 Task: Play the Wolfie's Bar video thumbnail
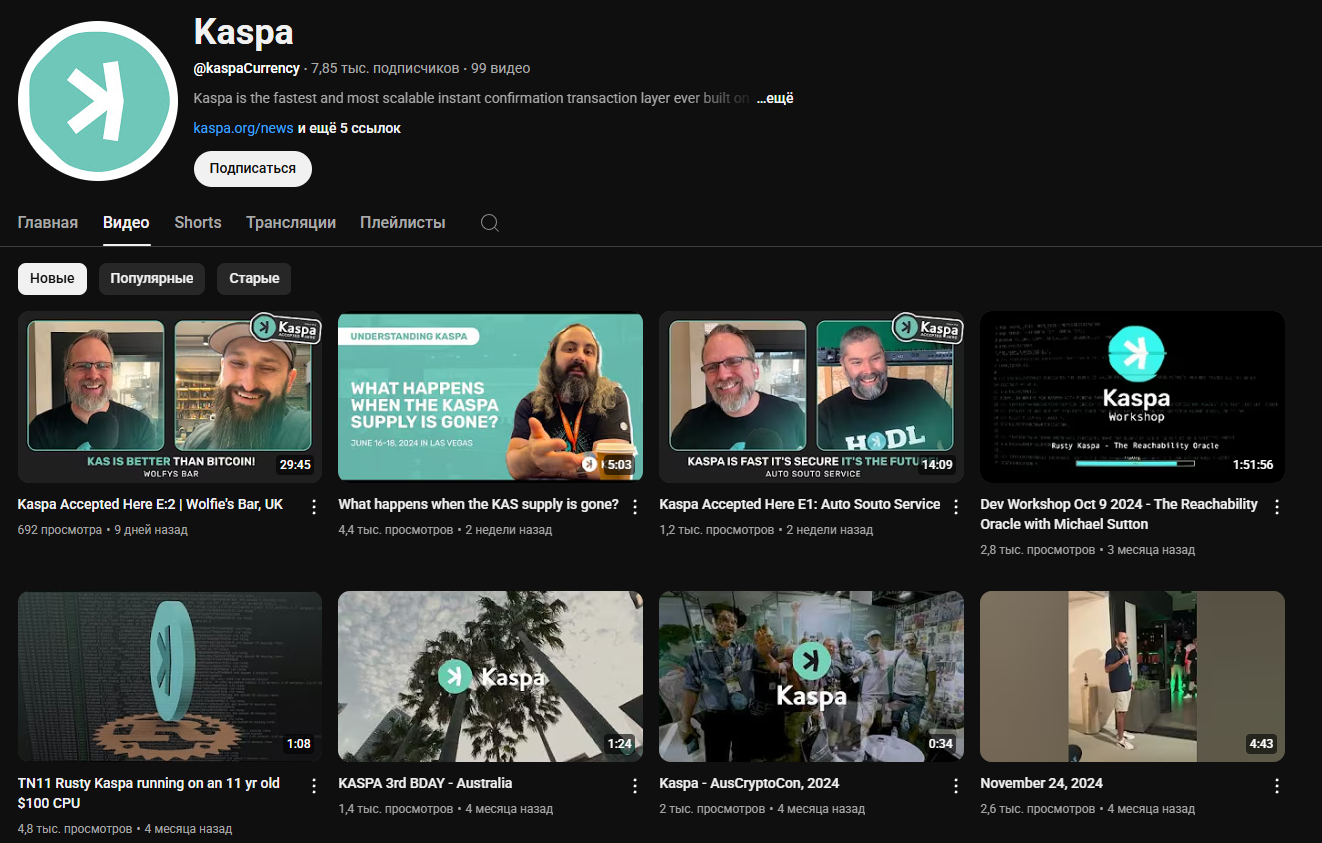pyautogui.click(x=170, y=397)
